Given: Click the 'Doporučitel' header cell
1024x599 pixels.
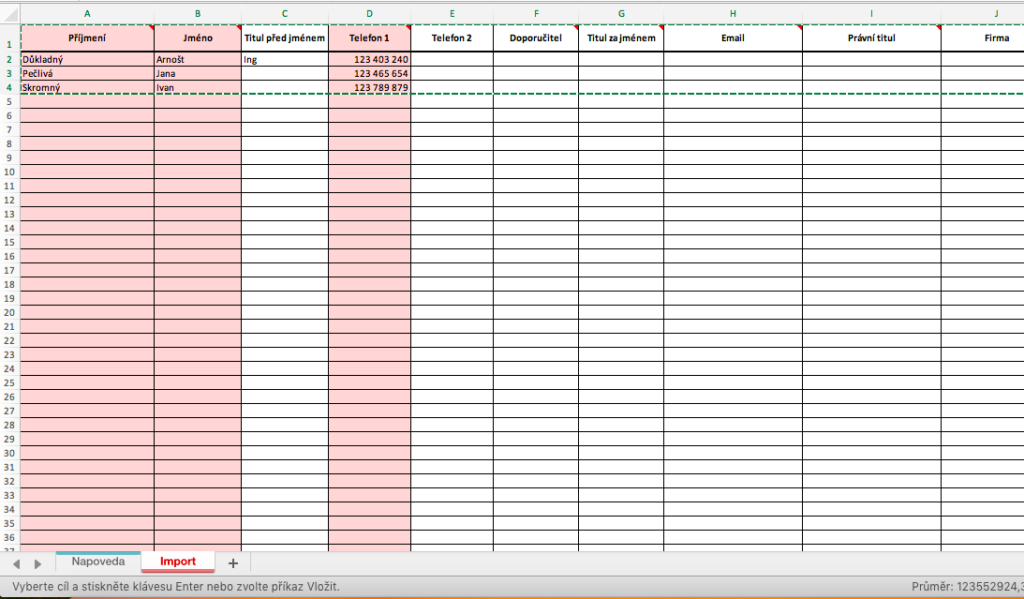Looking at the screenshot, I should (536, 38).
